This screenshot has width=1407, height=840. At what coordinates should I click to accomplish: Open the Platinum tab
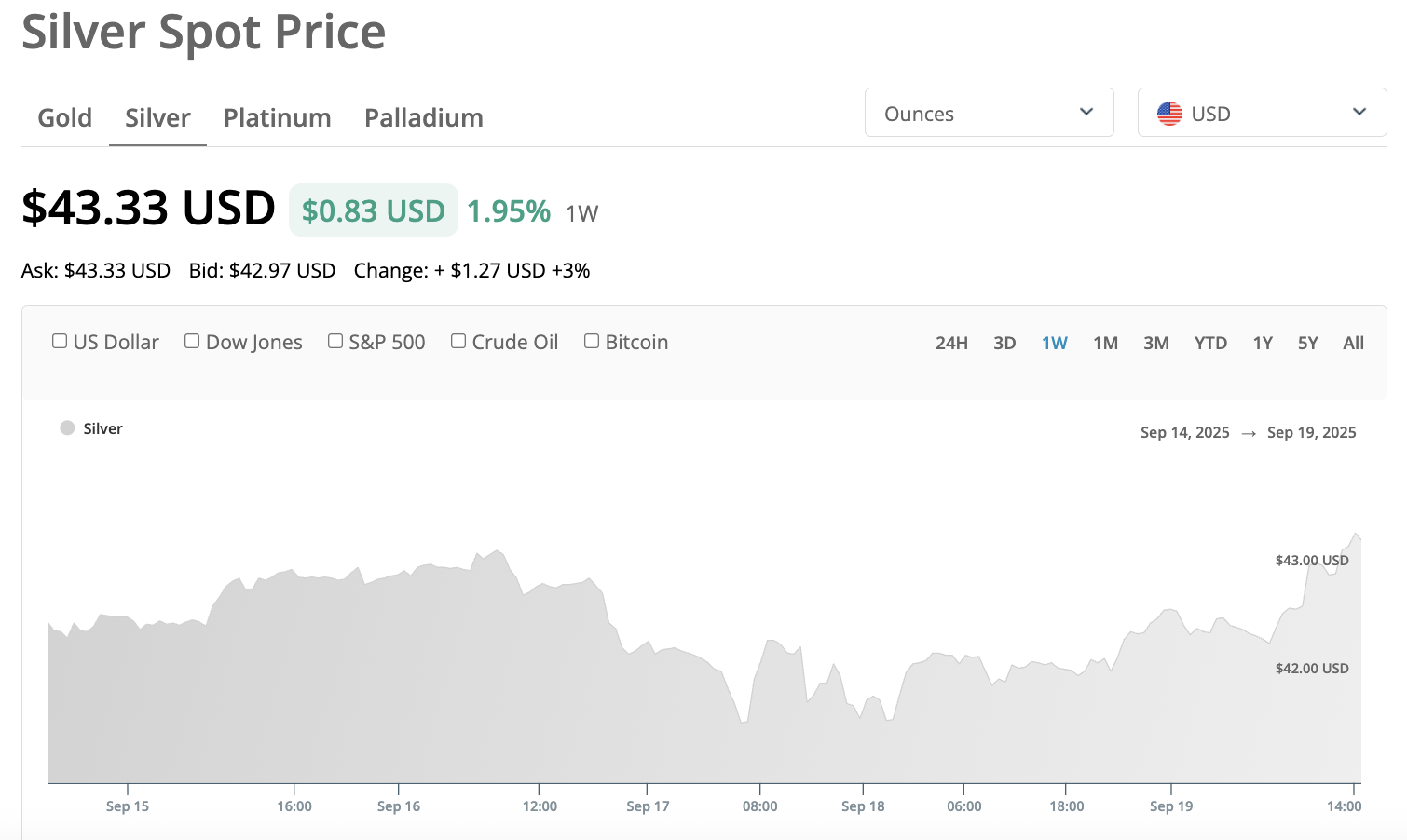tap(277, 118)
